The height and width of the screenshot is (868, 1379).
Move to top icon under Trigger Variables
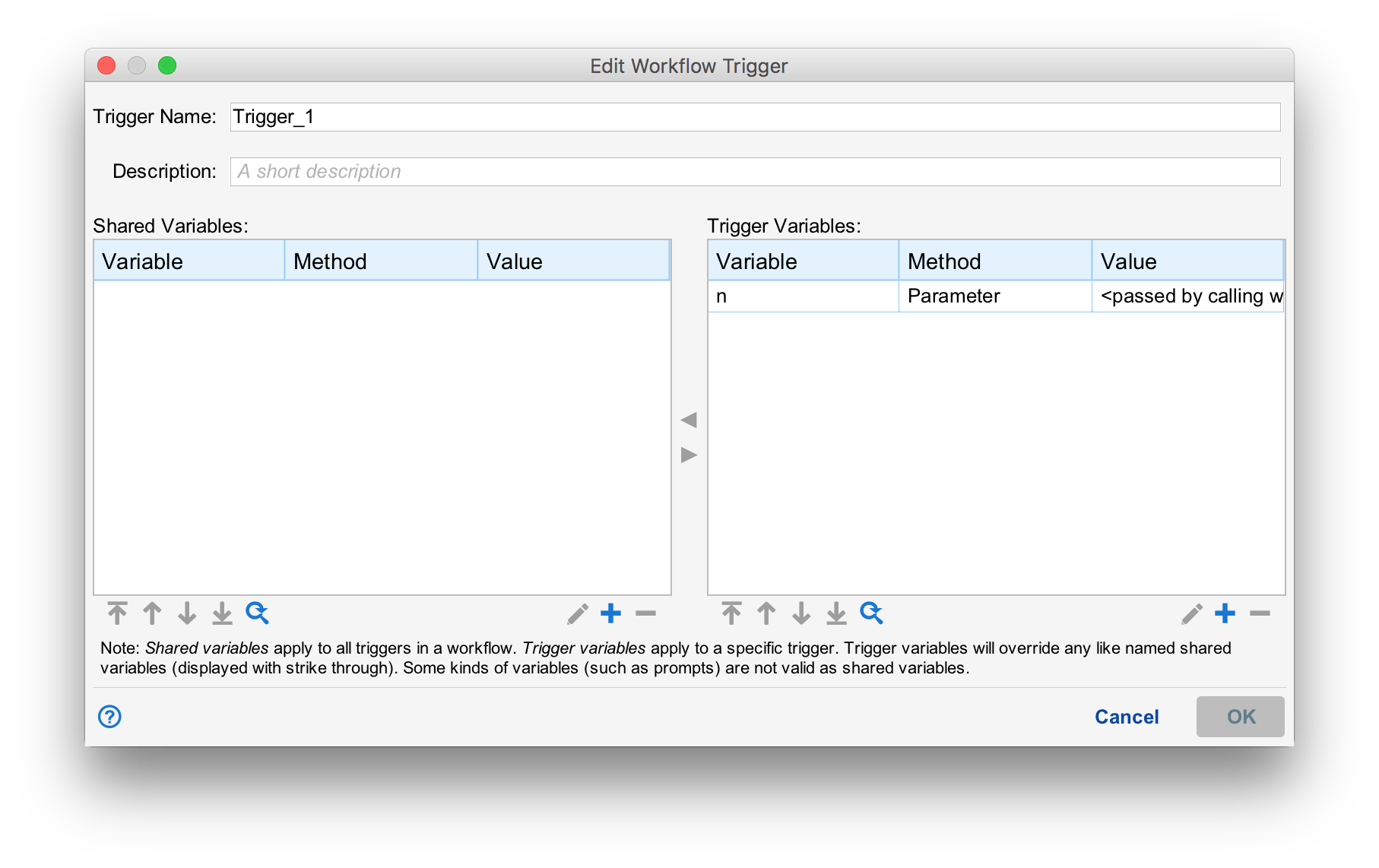pos(731,613)
